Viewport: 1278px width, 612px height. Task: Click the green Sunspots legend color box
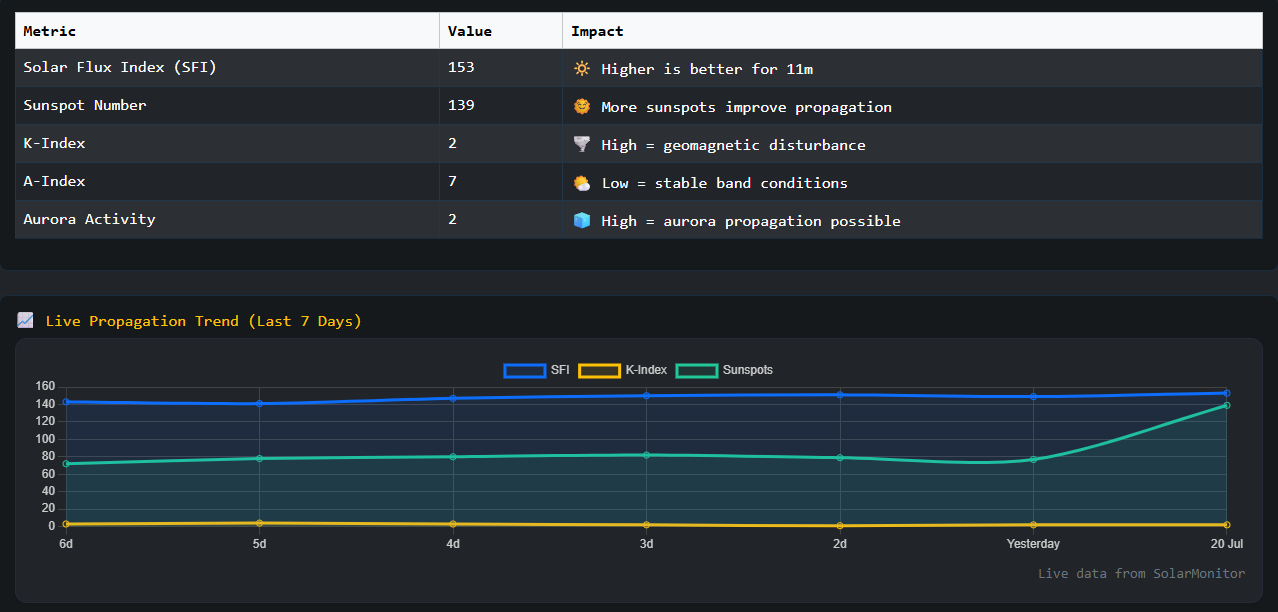click(697, 370)
